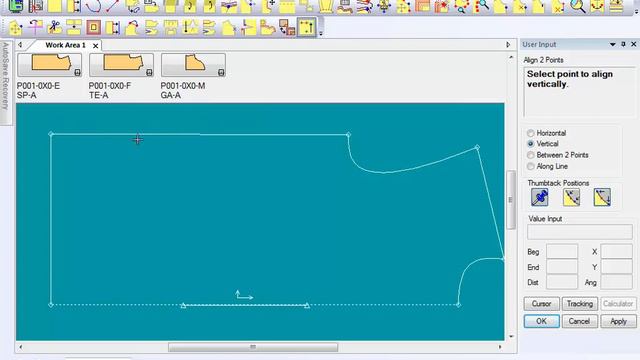640x360 pixels.
Task: Click the work area horizontal scroll left arrow
Action: [x=21, y=347]
